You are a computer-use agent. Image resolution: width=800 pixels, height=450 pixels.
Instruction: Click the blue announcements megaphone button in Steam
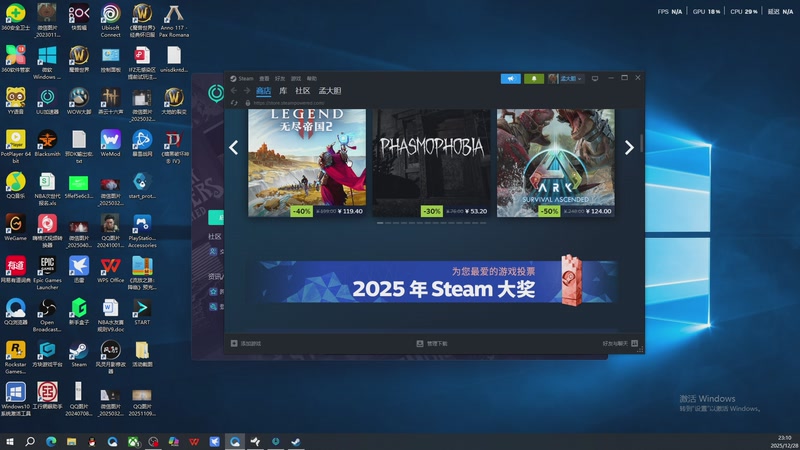click(510, 79)
